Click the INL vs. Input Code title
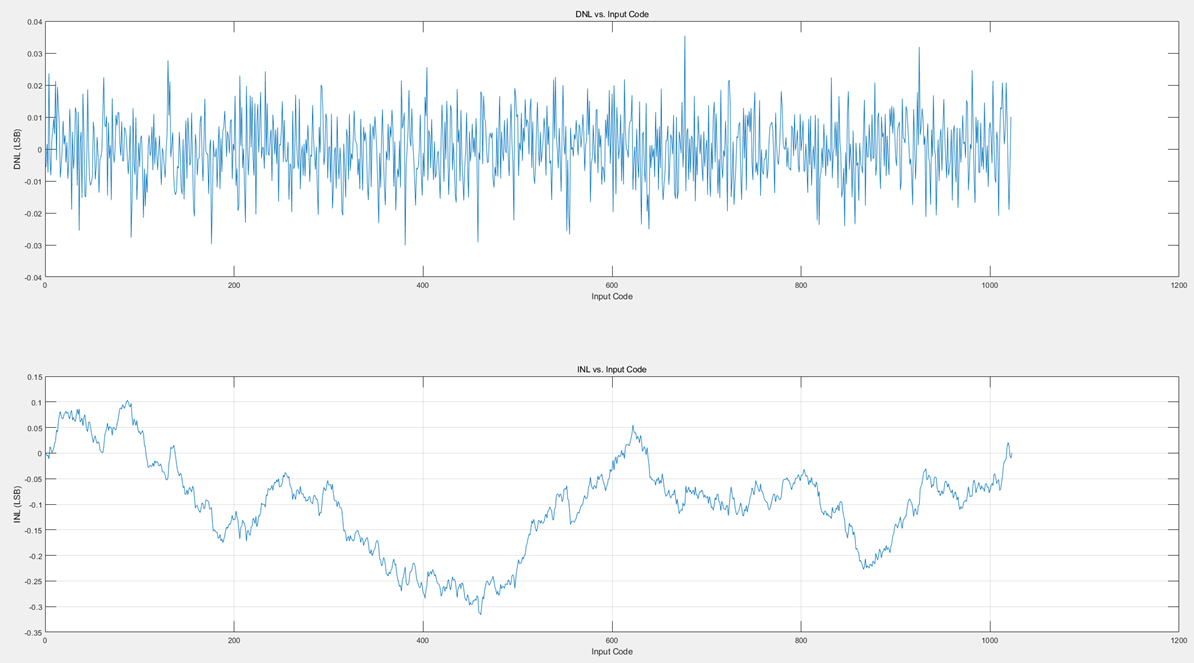This screenshot has height=663, width=1194. [614, 369]
